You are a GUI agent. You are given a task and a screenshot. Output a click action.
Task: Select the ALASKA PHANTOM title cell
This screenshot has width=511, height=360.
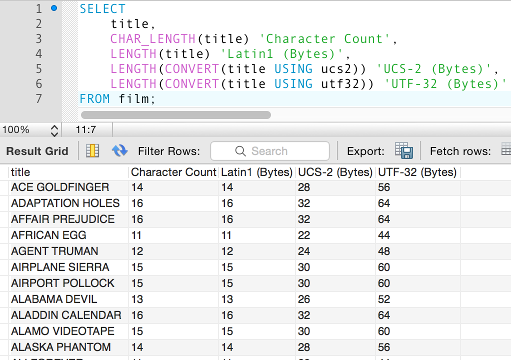pyautogui.click(x=68, y=347)
